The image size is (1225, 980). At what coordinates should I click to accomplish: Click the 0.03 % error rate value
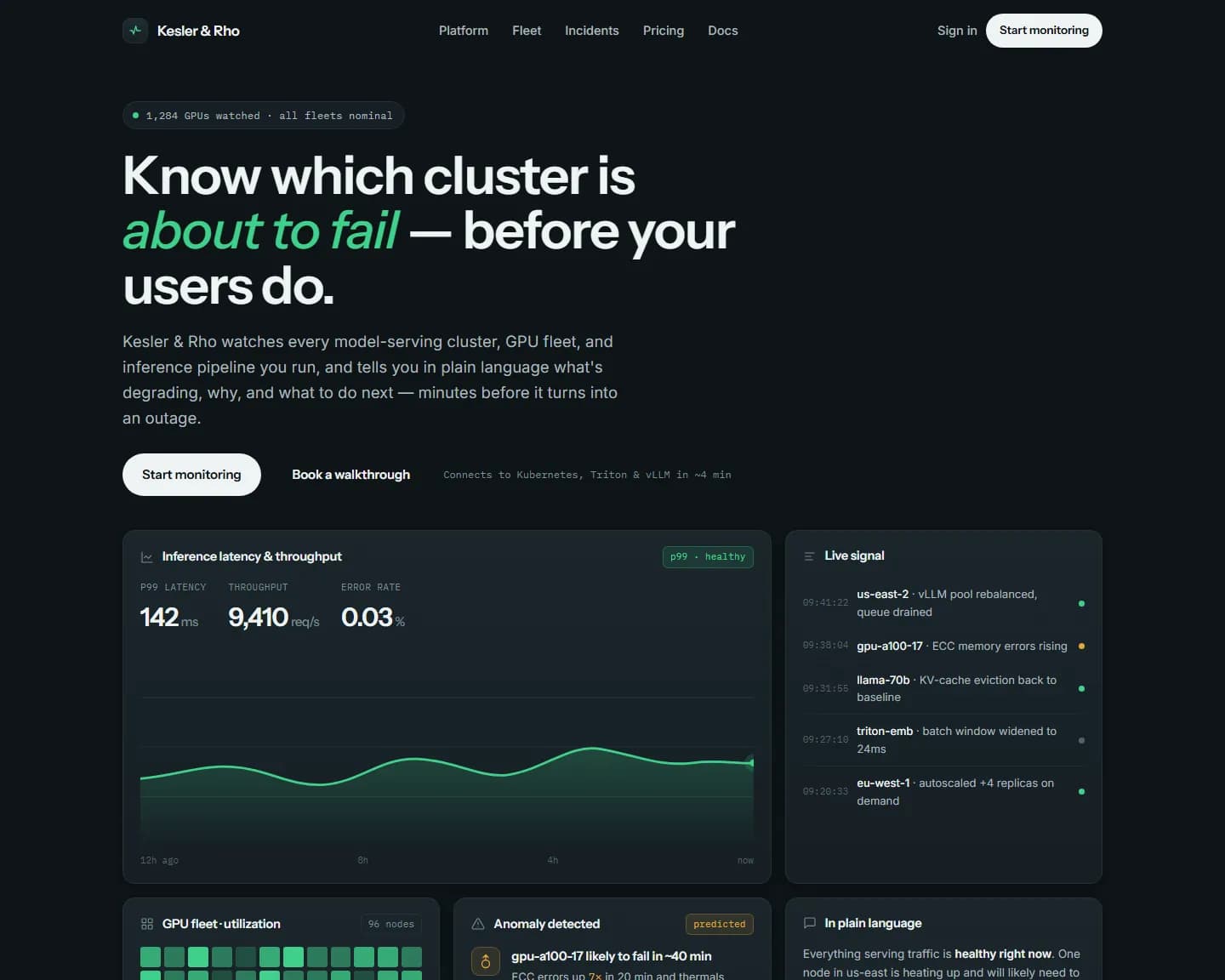[373, 618]
